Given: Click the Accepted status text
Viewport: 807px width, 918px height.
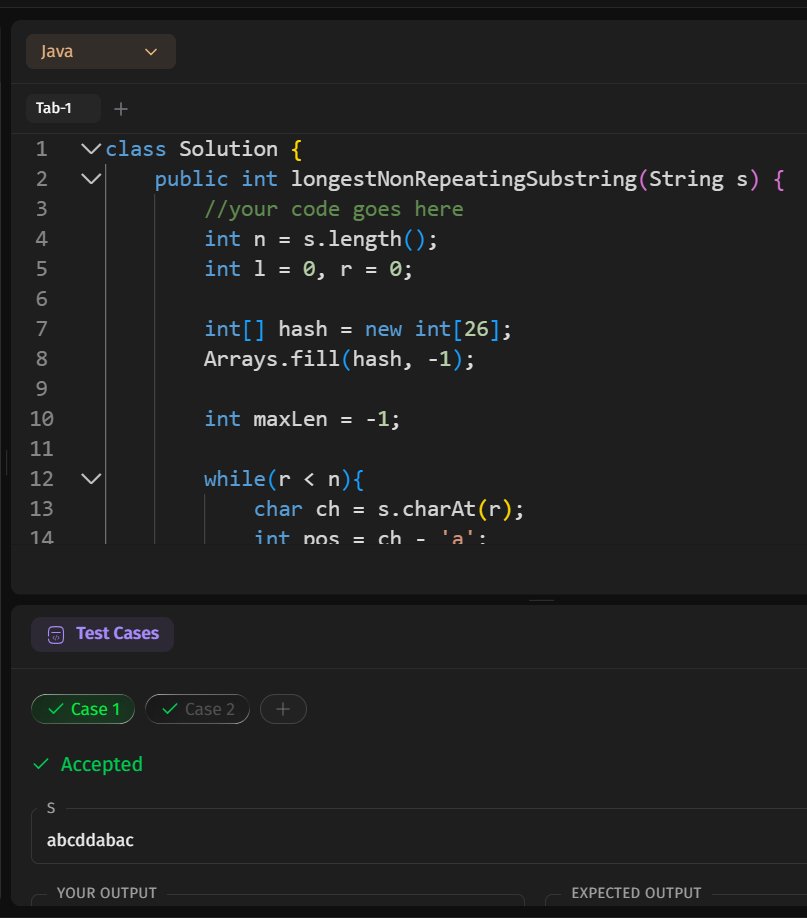Looking at the screenshot, I should click(x=102, y=764).
